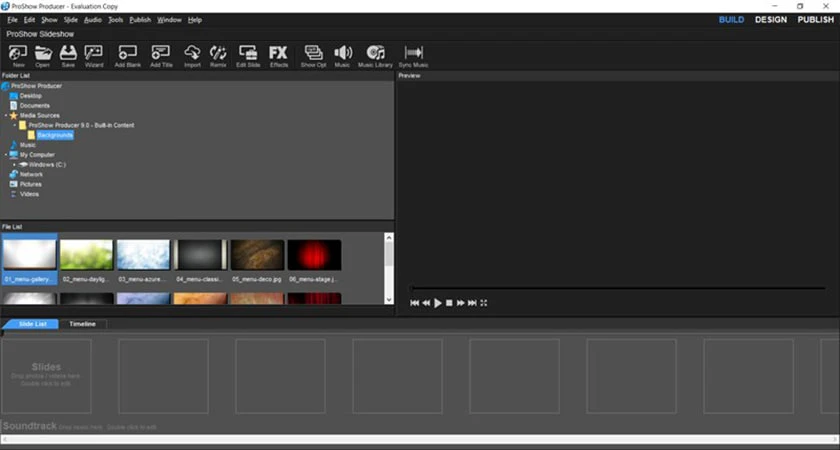
Task: Collapse ProShow Producer 9.0 Built-in Content node
Action: coord(15,125)
